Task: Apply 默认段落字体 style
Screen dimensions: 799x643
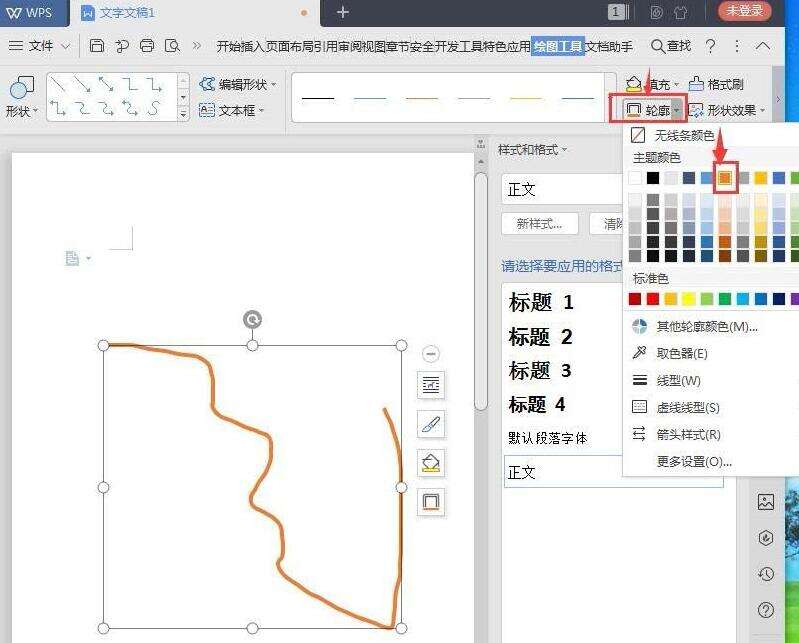Action: (548, 438)
